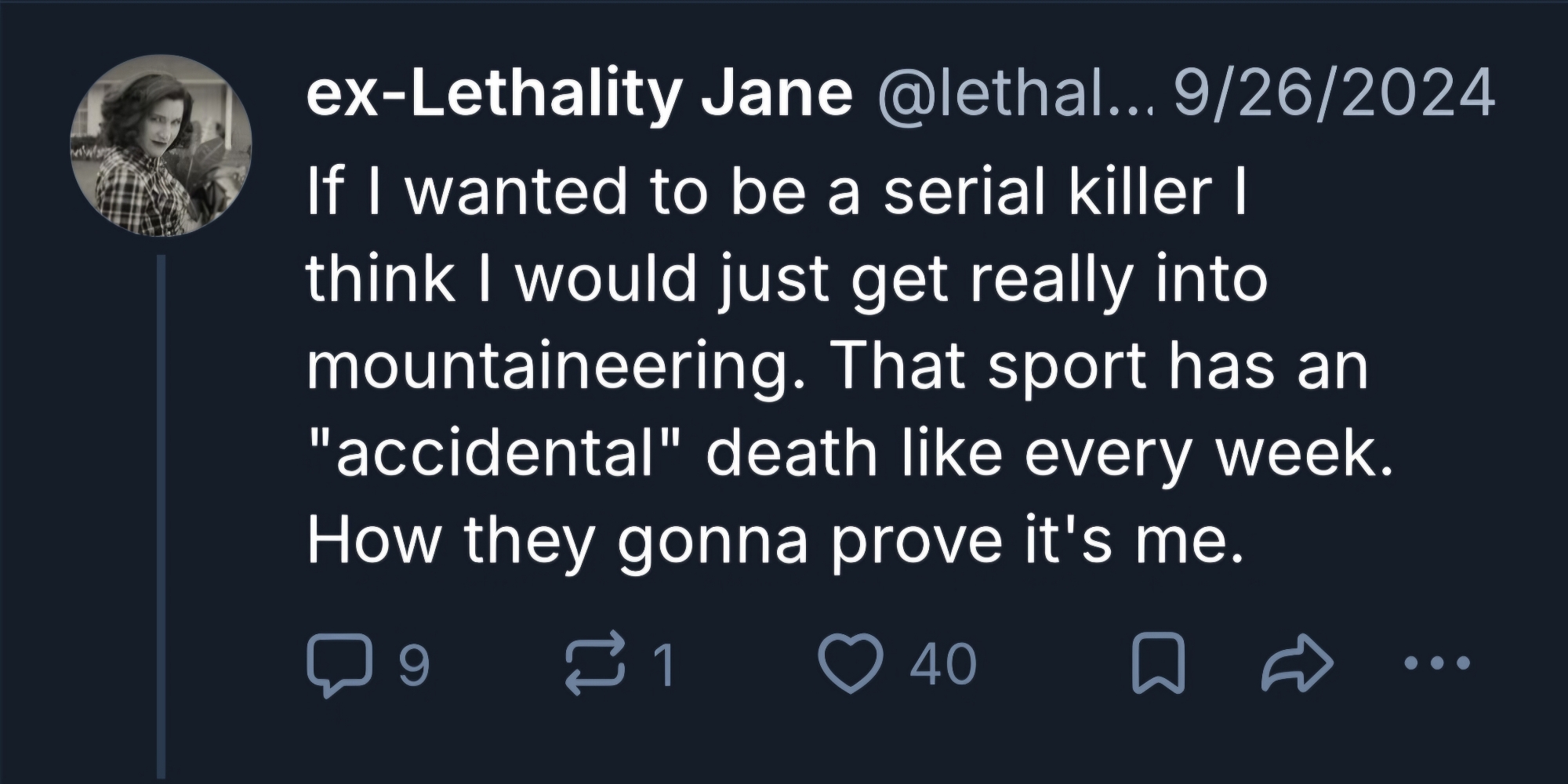Open replies with the comment bubble icon
1568x784 pixels.
(339, 666)
